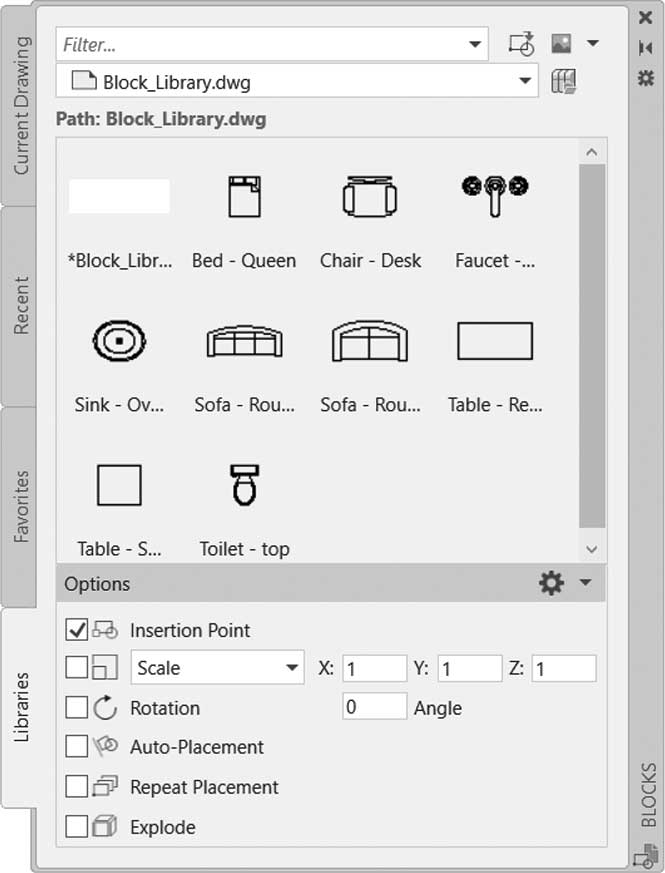Expand the Scale type dropdown
Screen dimensions: 665x873
(217, 667)
